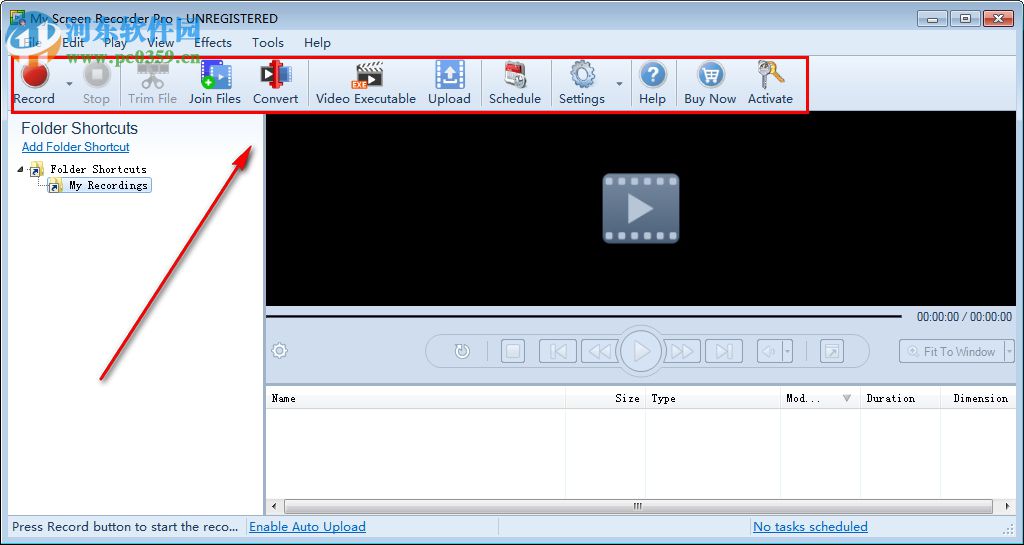Click the Upload toolbar icon
1024x545 pixels.
tap(449, 84)
